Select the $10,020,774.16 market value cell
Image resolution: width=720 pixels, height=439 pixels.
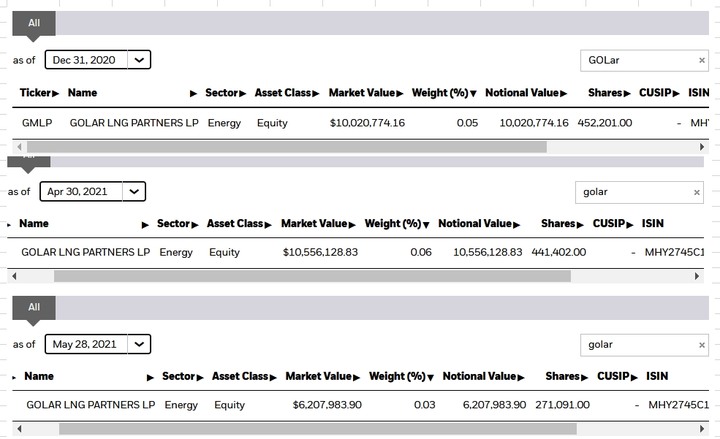(367, 123)
